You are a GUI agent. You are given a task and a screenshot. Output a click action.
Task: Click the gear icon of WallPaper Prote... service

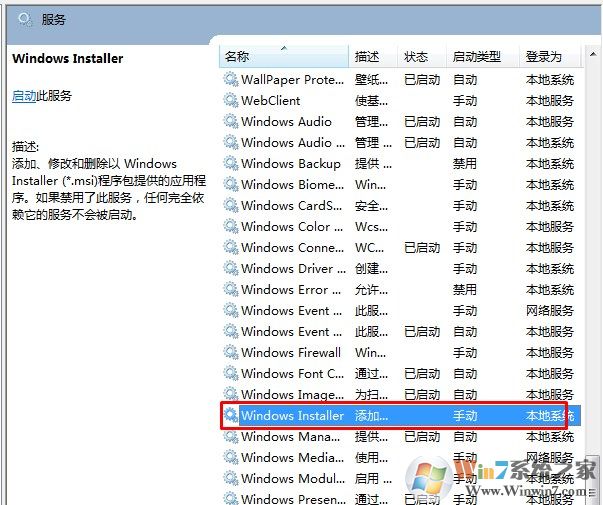point(231,79)
